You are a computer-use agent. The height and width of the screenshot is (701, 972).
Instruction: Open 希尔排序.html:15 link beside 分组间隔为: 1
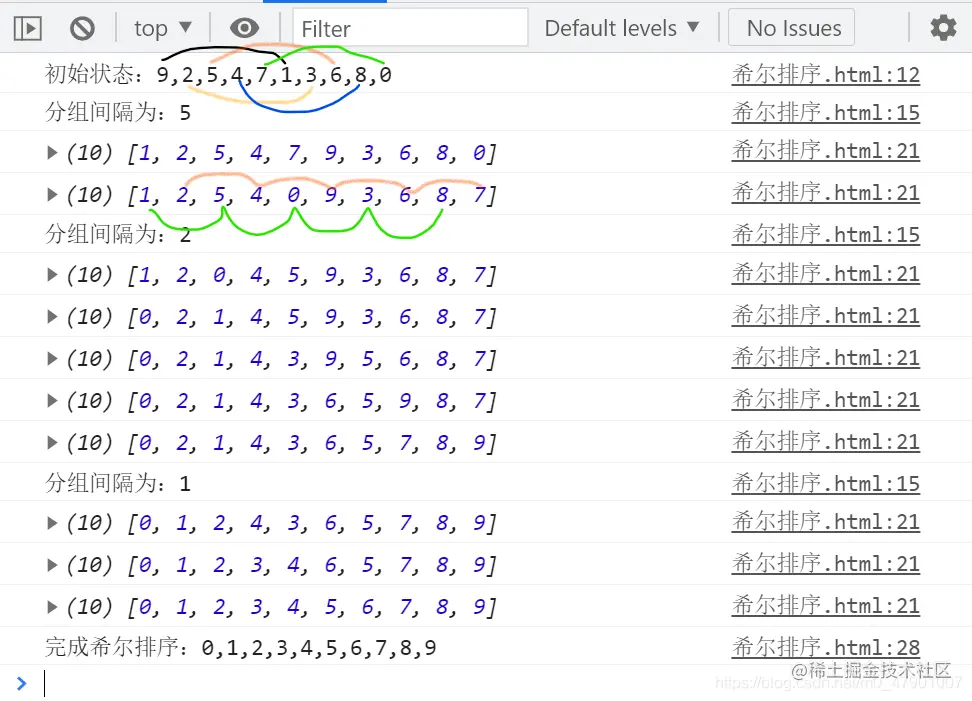(826, 483)
